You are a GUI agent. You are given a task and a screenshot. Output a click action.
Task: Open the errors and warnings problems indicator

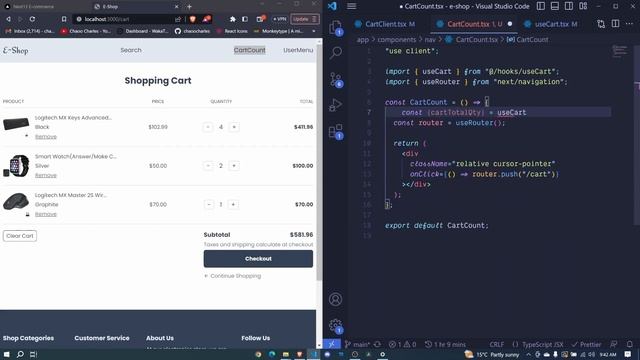(x=402, y=344)
